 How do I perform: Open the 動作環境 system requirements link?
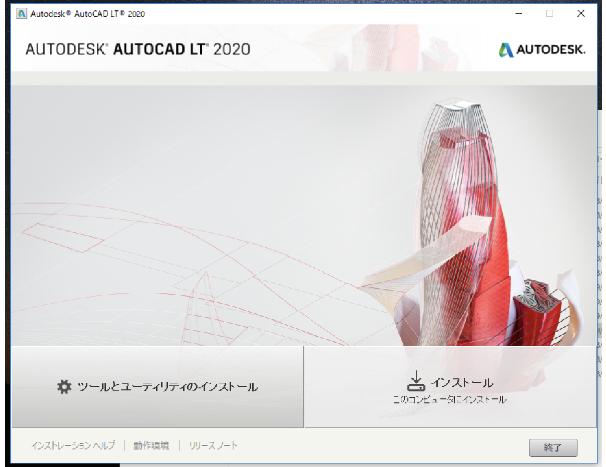(x=151, y=446)
